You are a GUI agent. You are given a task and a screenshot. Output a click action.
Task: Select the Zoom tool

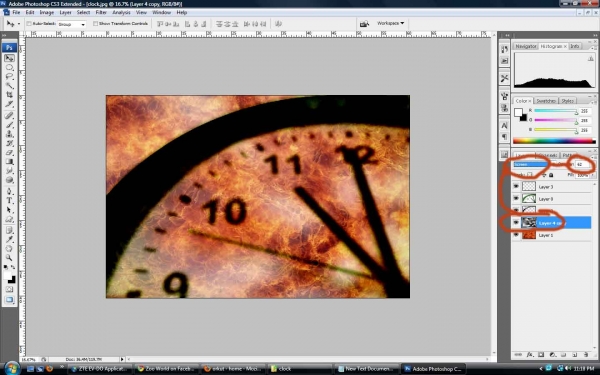9,258
